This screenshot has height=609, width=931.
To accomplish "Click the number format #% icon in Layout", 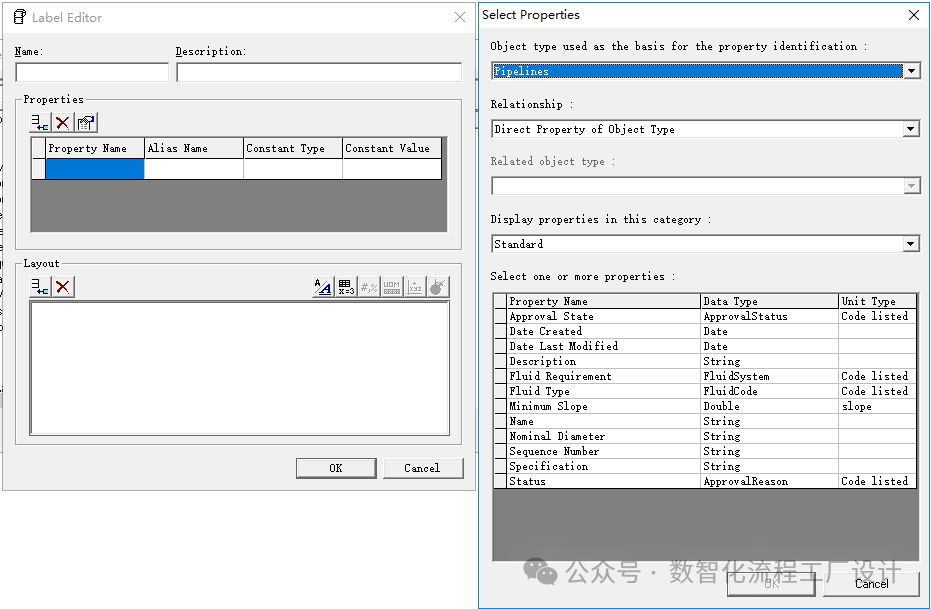I will click(369, 287).
